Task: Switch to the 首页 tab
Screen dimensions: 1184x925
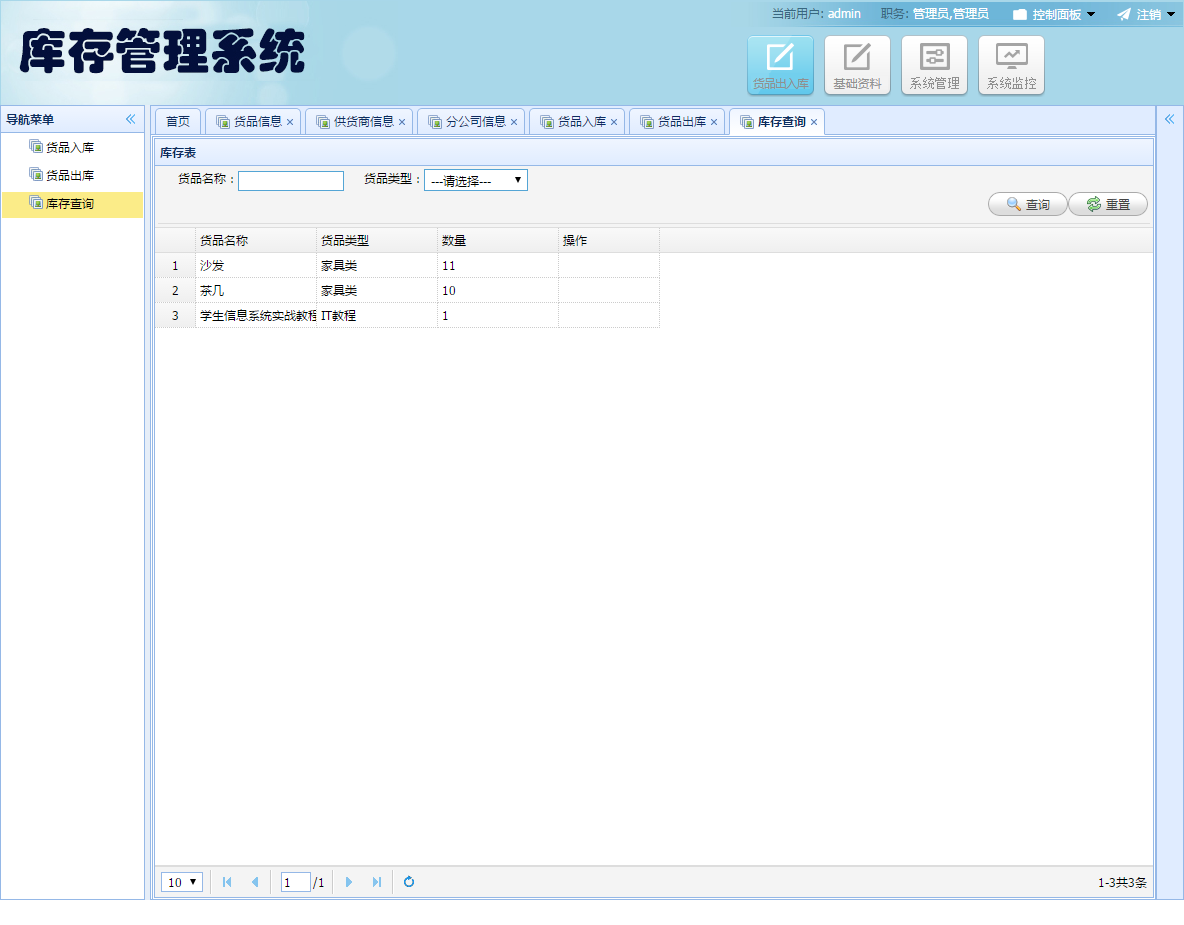Action: [x=178, y=122]
